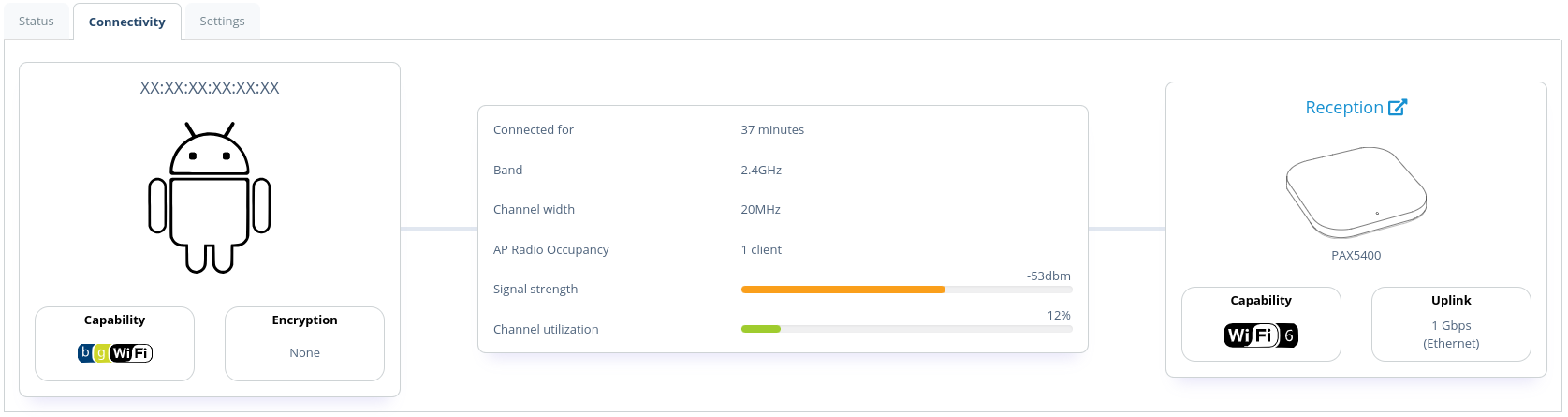
Task: Open the Settings tab
Action: 222,21
